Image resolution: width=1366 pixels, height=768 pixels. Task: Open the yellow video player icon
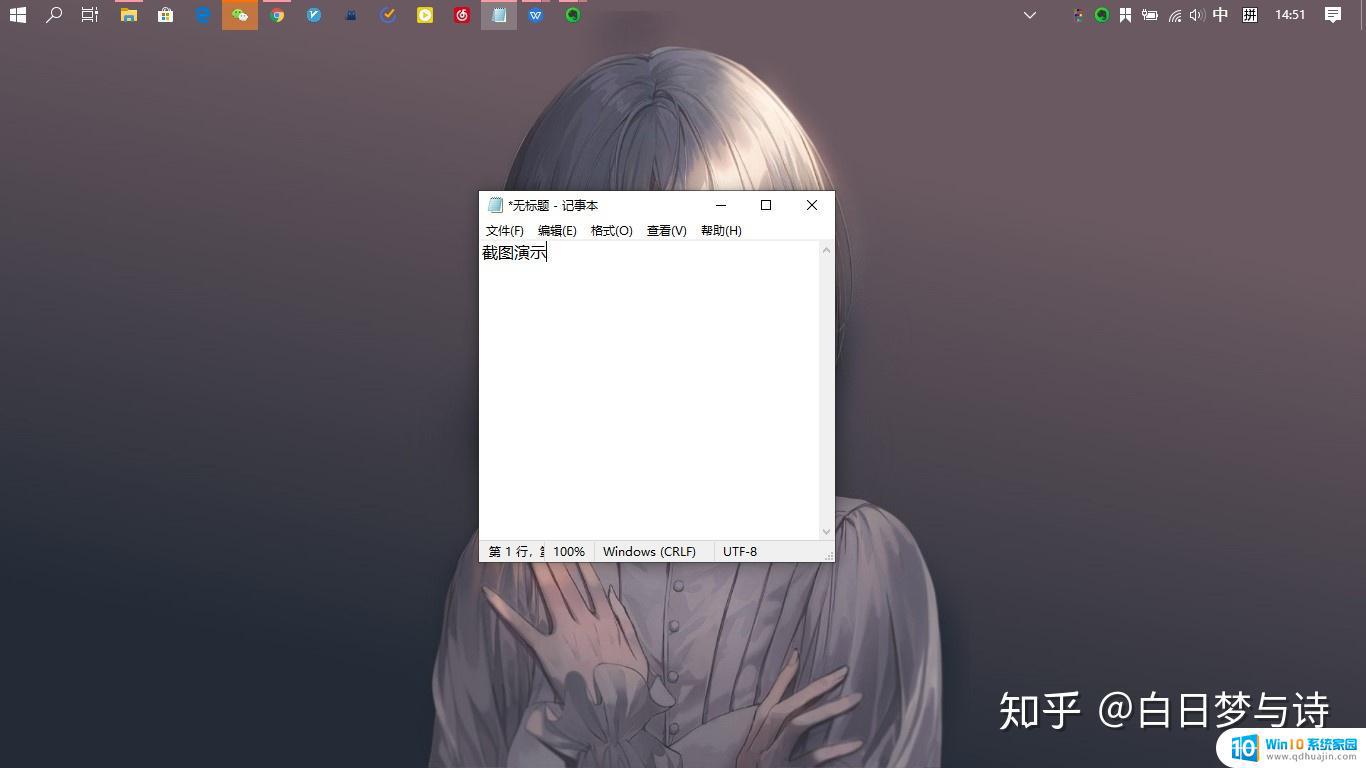pyautogui.click(x=425, y=15)
